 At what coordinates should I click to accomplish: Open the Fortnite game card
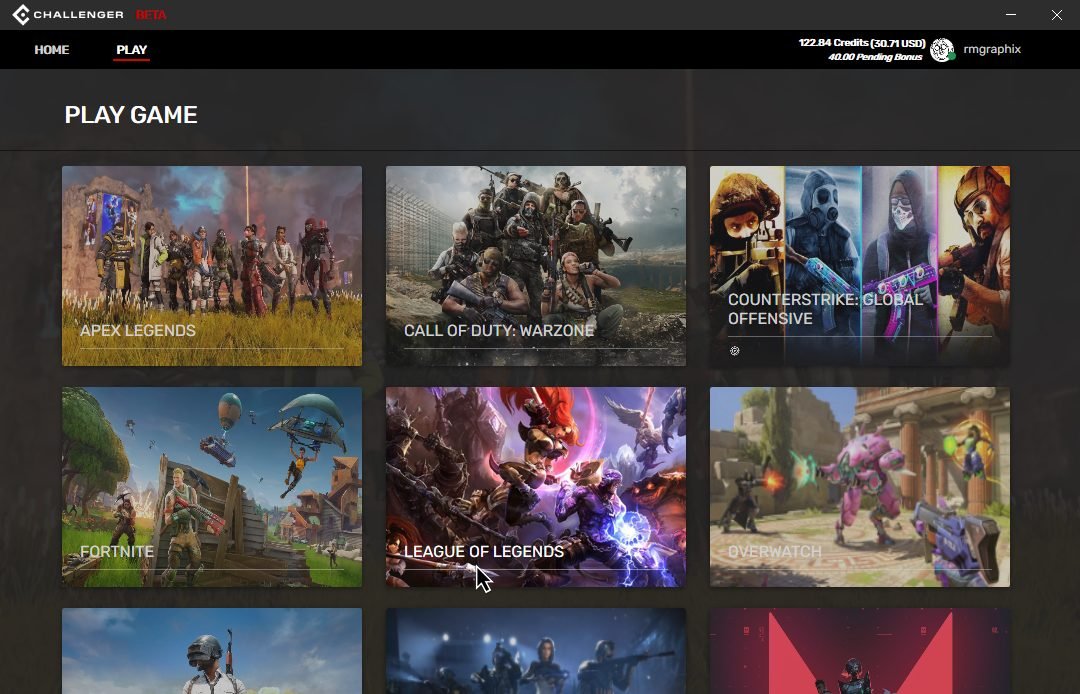[212, 487]
